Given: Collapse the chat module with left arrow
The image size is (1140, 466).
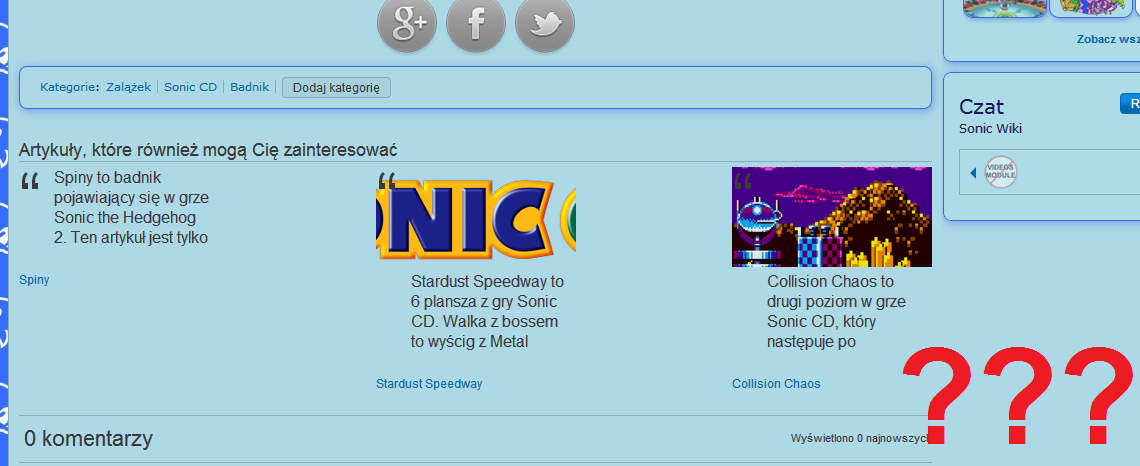Looking at the screenshot, I should tap(973, 173).
